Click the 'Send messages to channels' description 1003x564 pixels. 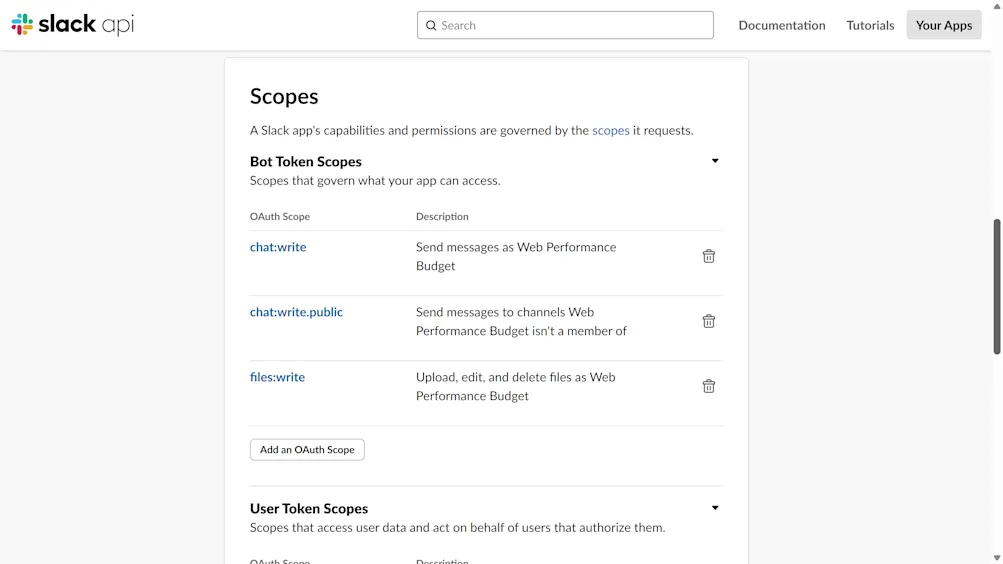[521, 322]
